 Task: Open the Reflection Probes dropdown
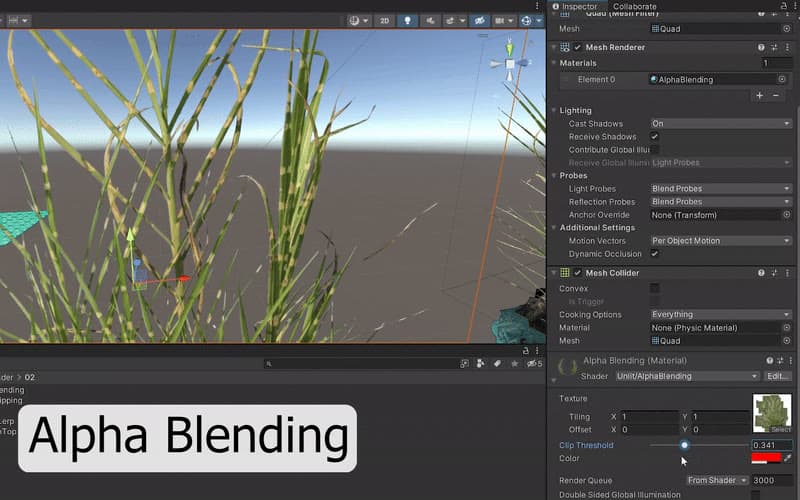(720, 202)
